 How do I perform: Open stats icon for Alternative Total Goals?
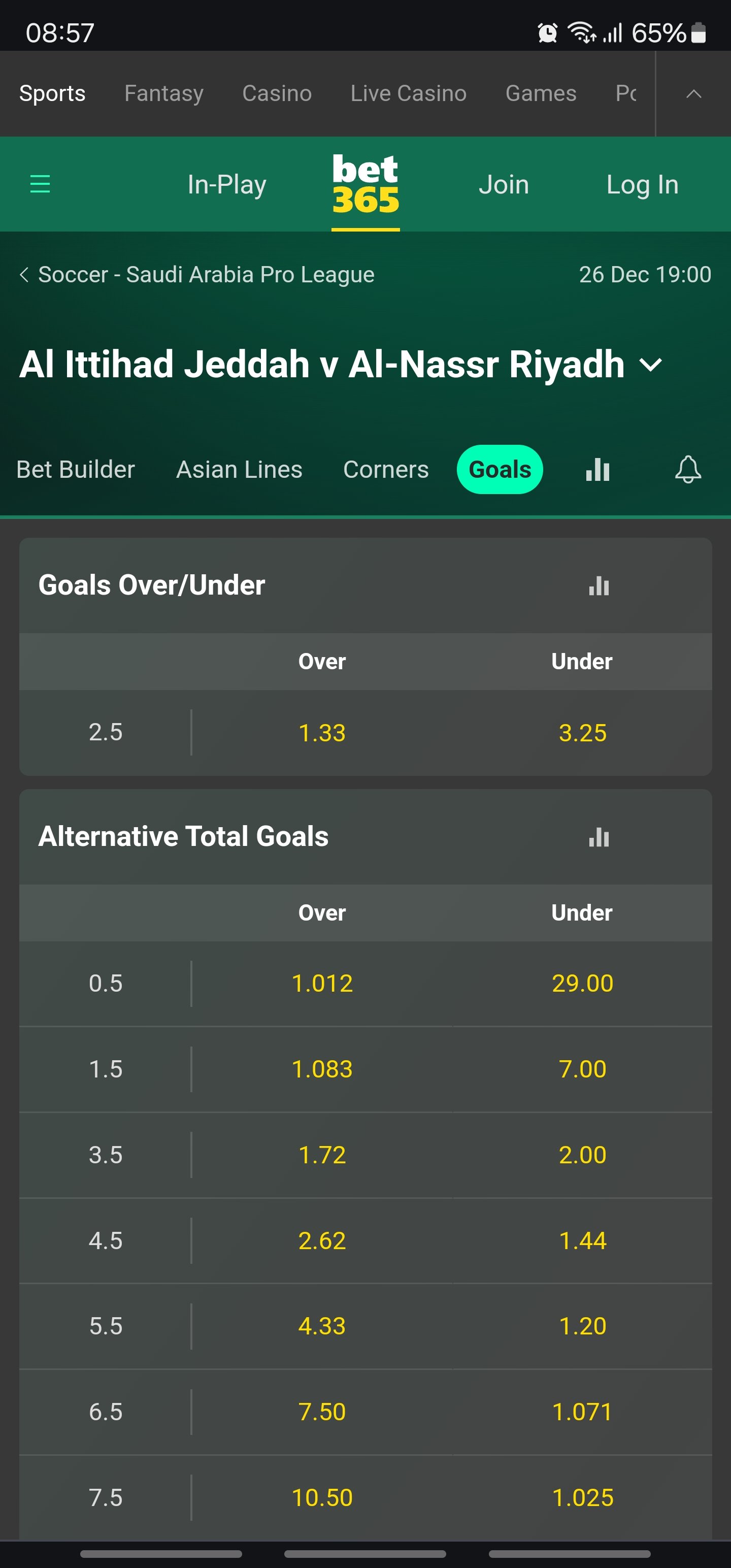tap(599, 837)
